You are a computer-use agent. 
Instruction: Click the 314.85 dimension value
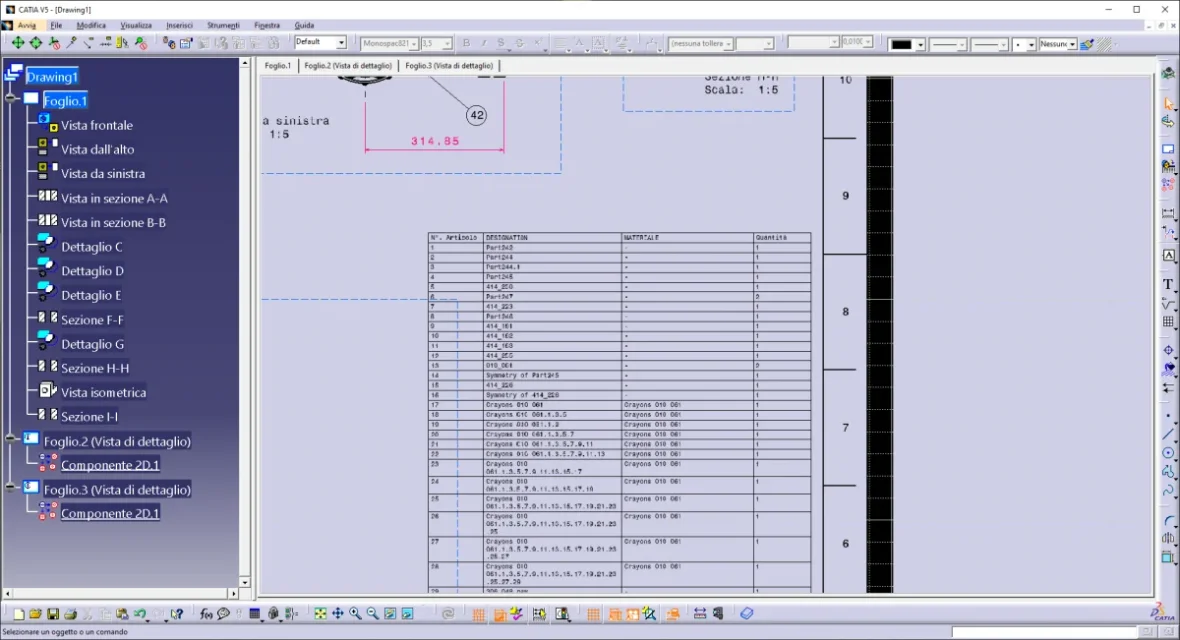[435, 141]
